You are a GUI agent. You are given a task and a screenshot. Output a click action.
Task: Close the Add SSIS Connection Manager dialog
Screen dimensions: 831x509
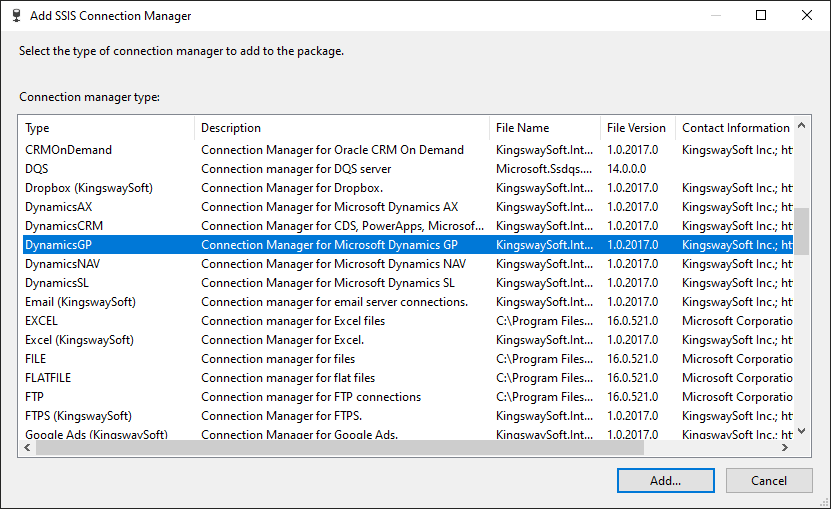point(807,15)
